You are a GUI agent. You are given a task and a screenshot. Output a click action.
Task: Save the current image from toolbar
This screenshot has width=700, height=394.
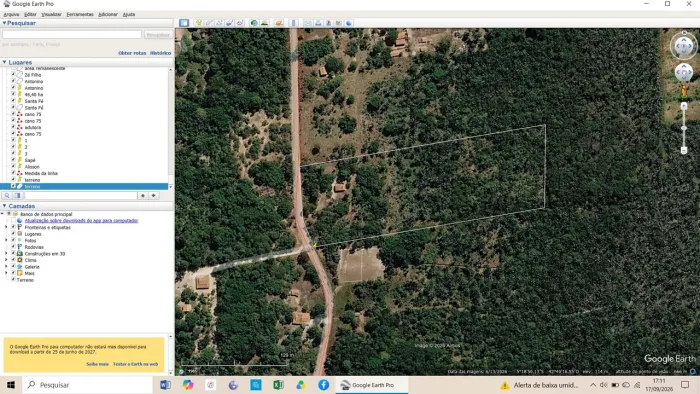pos(329,23)
